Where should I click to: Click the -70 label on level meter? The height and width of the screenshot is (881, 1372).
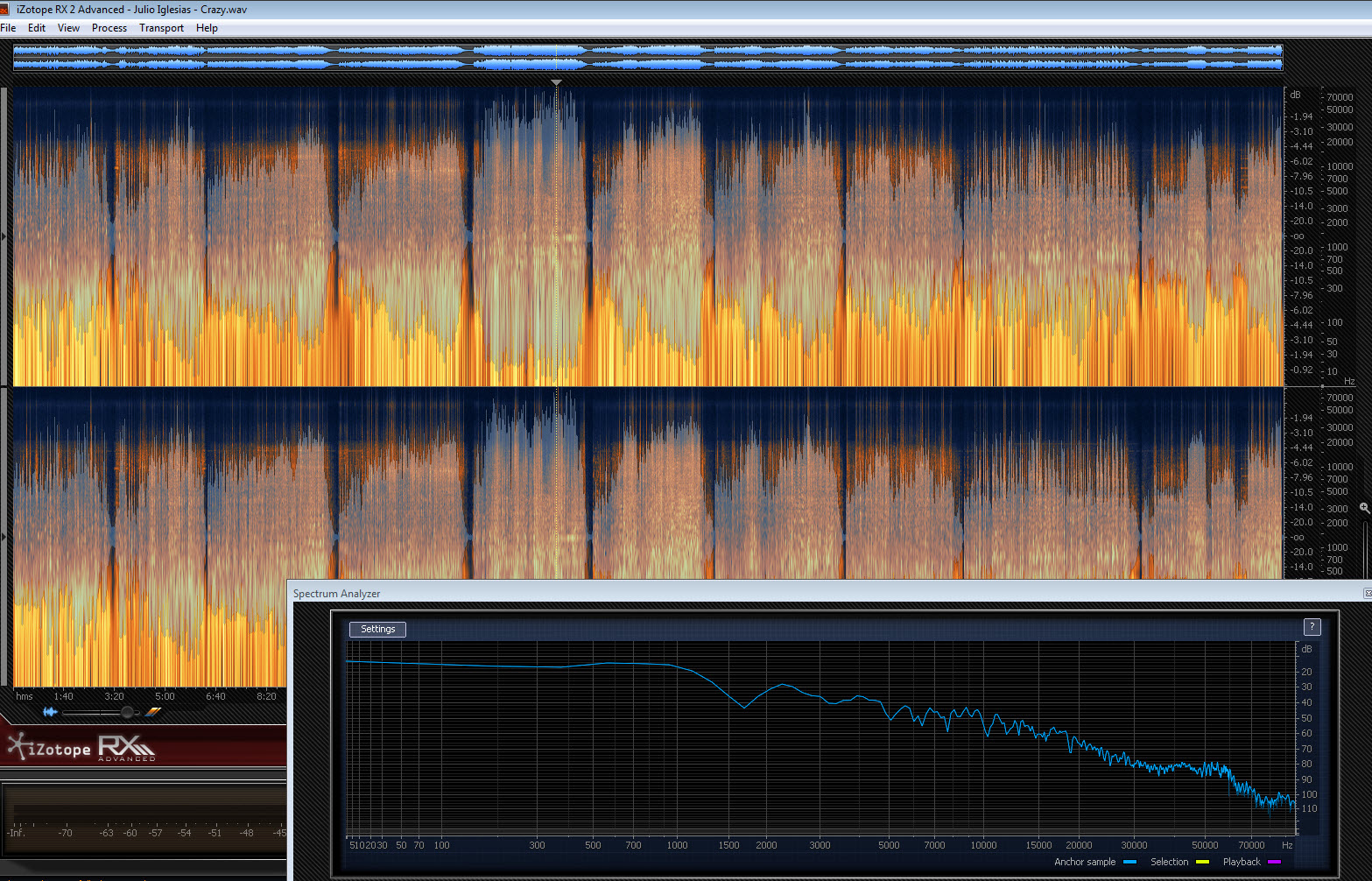pos(65,833)
